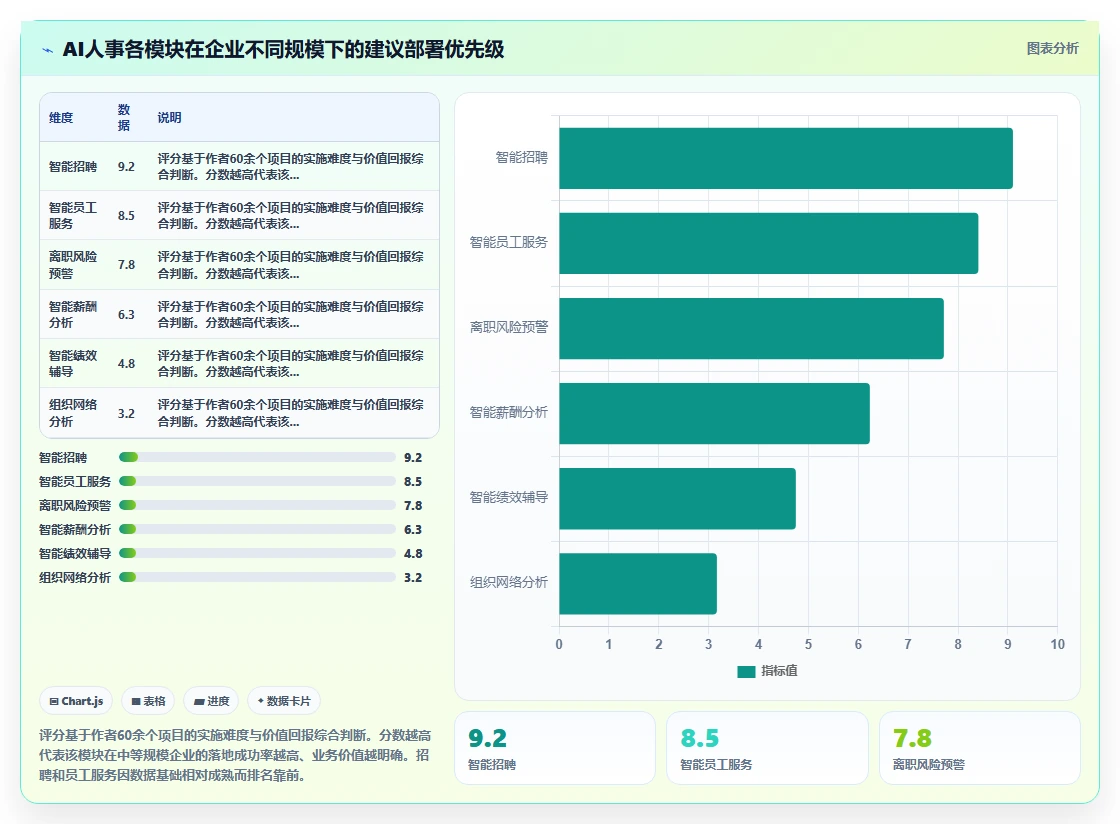The image size is (1120, 824).
Task: Open the 9.2 智能招聘 data card
Action: coord(555,748)
